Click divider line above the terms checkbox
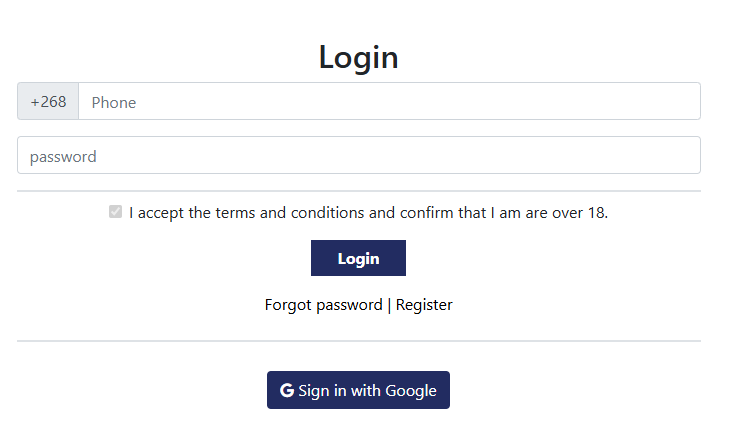Screen dimensions: 732x421 pyautogui.click(x=359, y=191)
